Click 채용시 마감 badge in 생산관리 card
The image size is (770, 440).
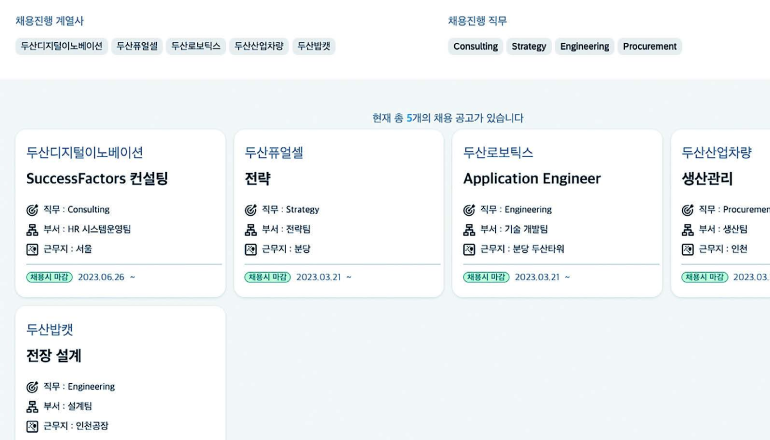(705, 277)
